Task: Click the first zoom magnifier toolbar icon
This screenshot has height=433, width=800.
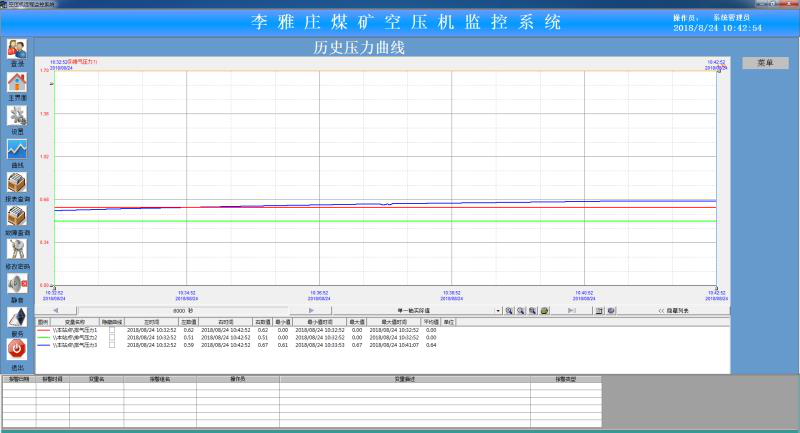Action: [x=509, y=311]
